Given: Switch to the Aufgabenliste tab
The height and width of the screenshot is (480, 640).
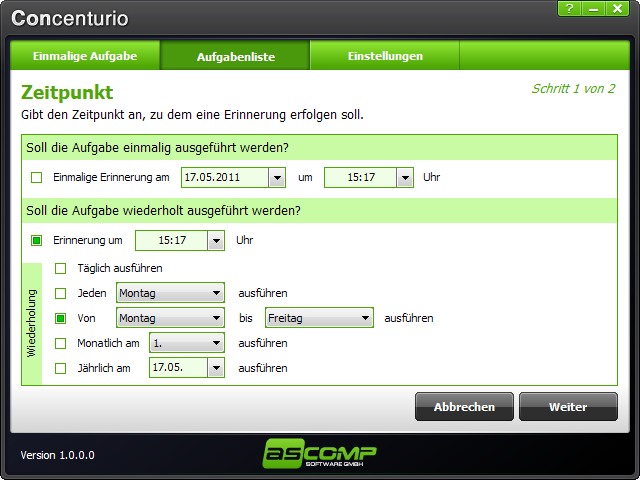Looking at the screenshot, I should coord(236,56).
